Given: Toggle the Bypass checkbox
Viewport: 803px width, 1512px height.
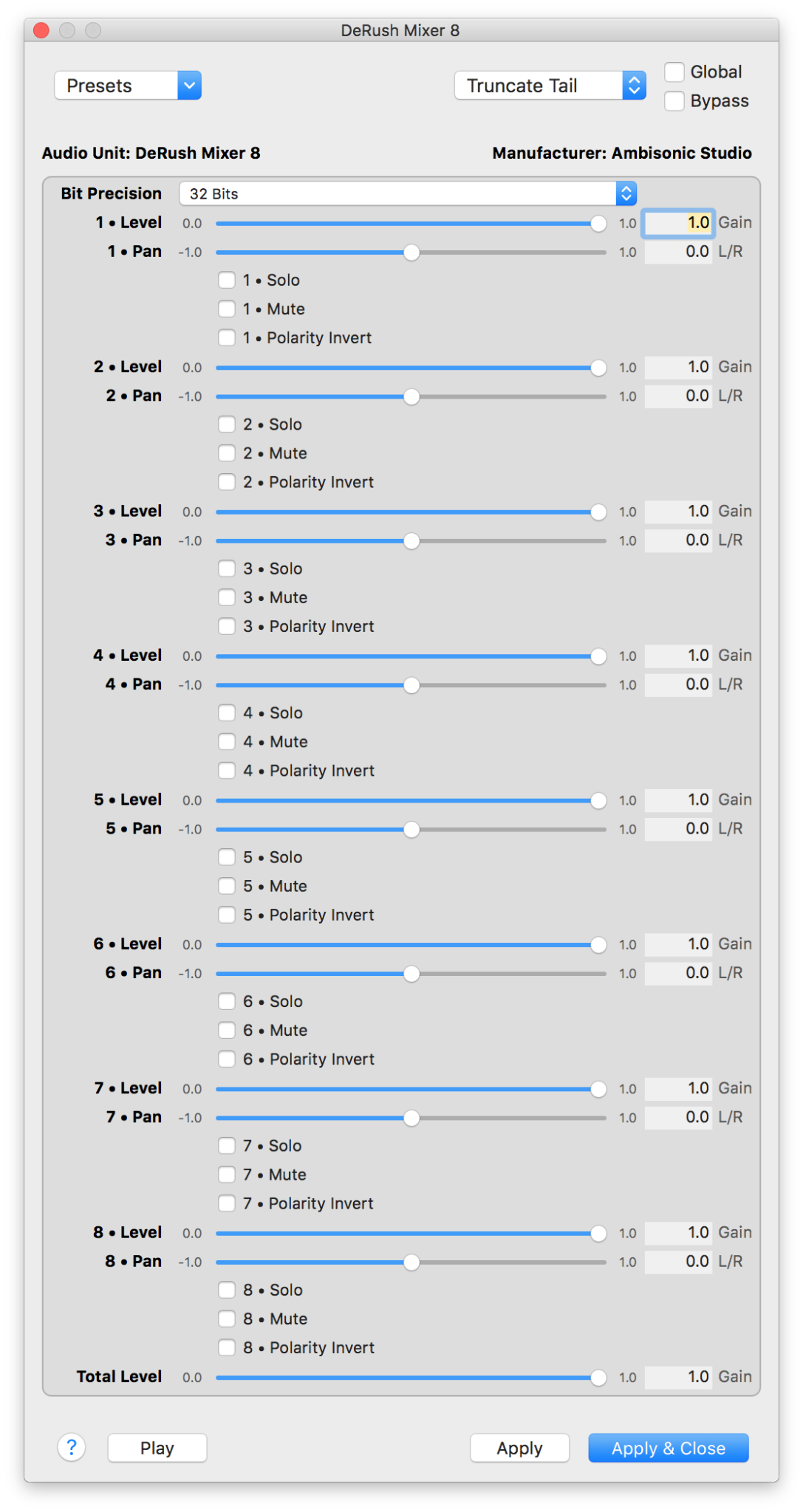Looking at the screenshot, I should [674, 101].
